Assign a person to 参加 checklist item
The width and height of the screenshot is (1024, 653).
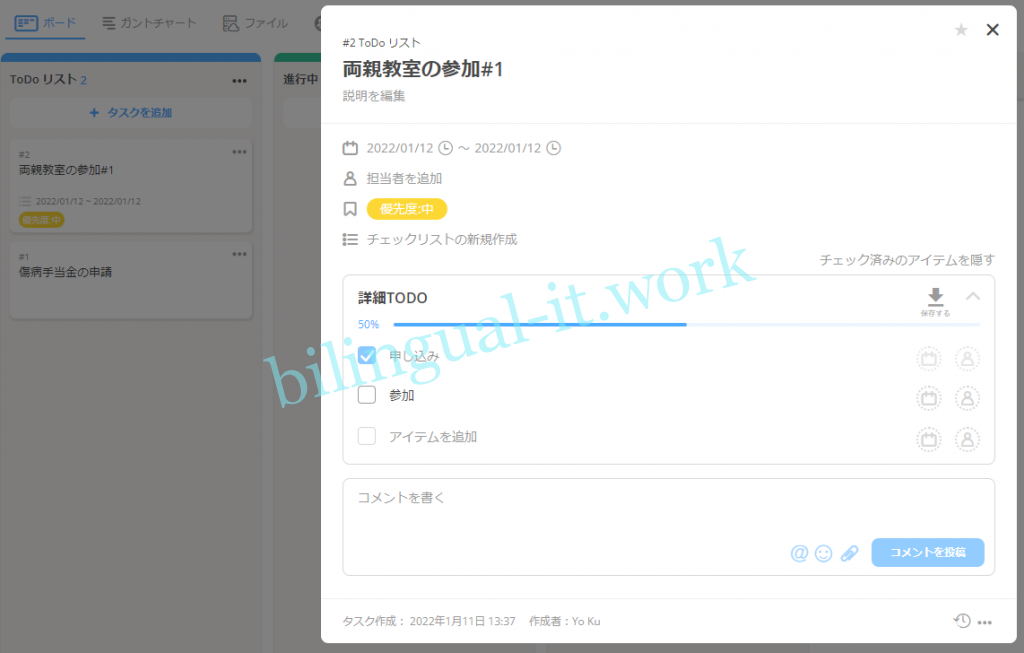[x=967, y=397]
